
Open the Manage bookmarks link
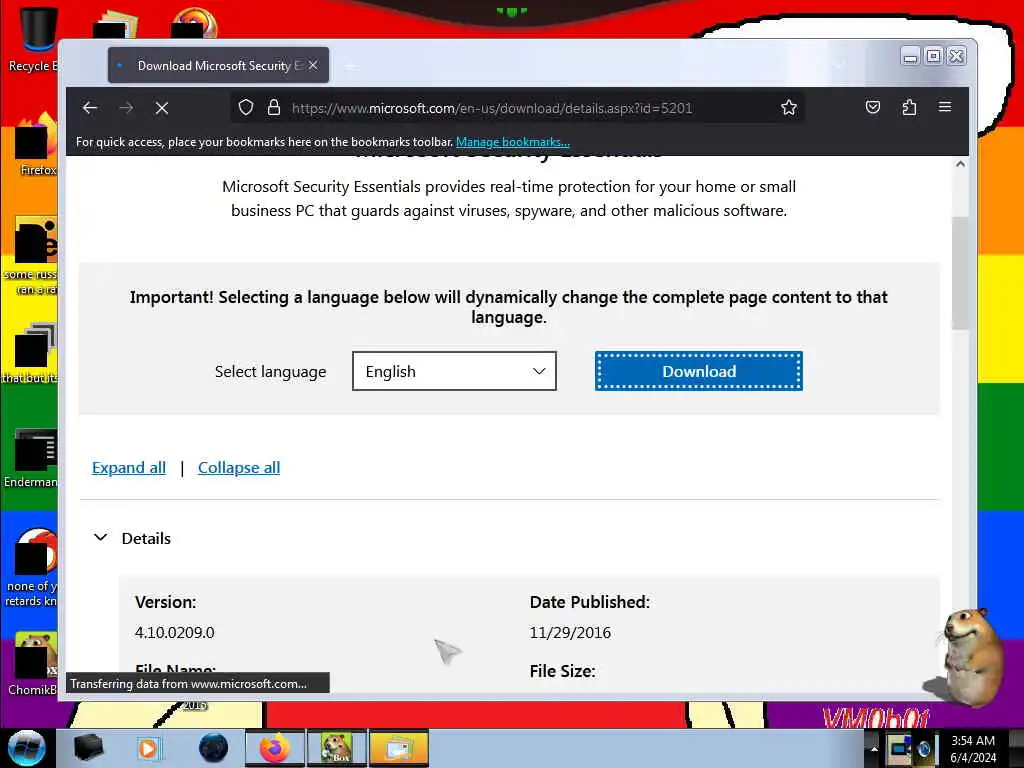[513, 142]
